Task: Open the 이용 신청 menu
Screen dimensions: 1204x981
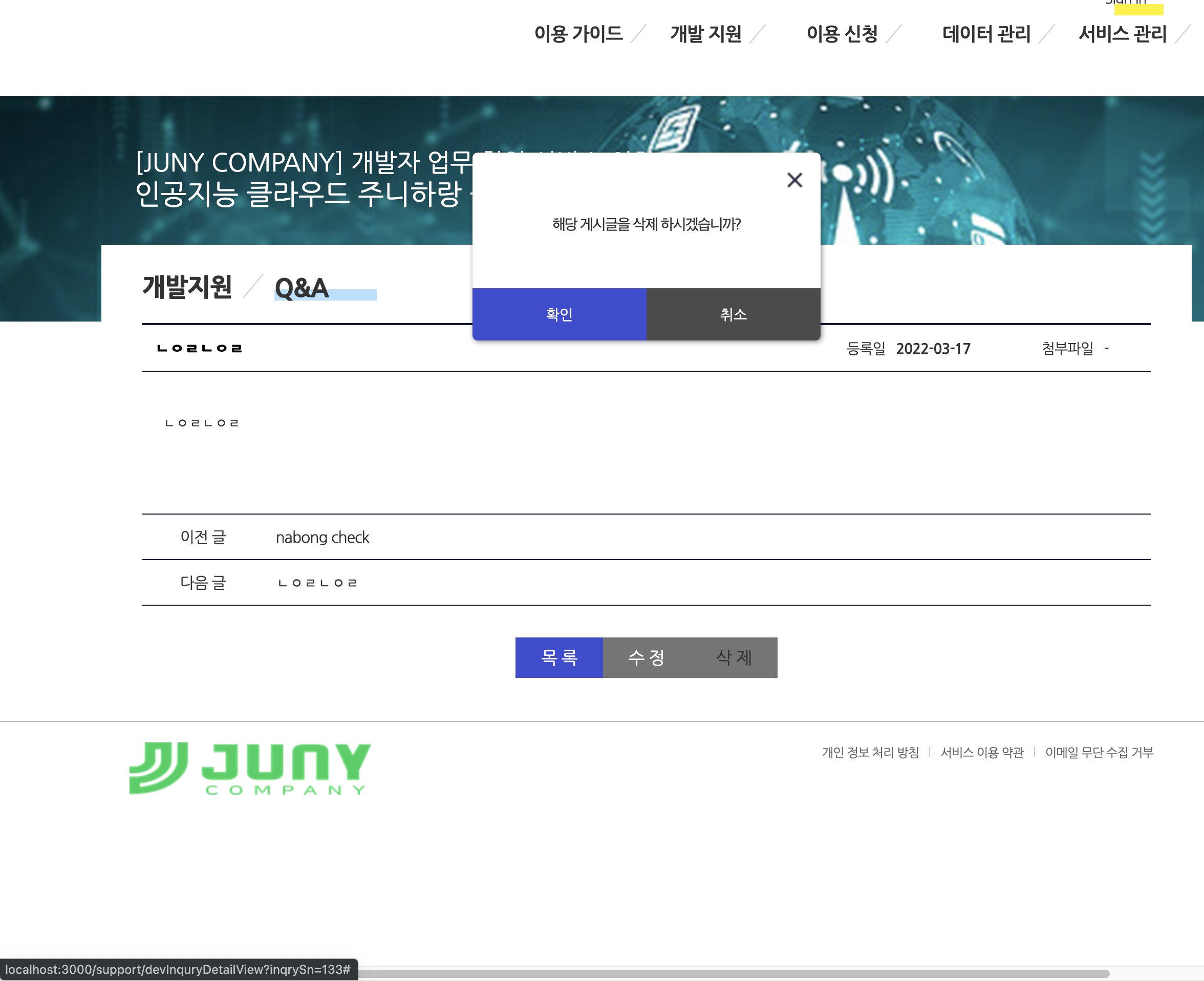Action: [x=842, y=34]
